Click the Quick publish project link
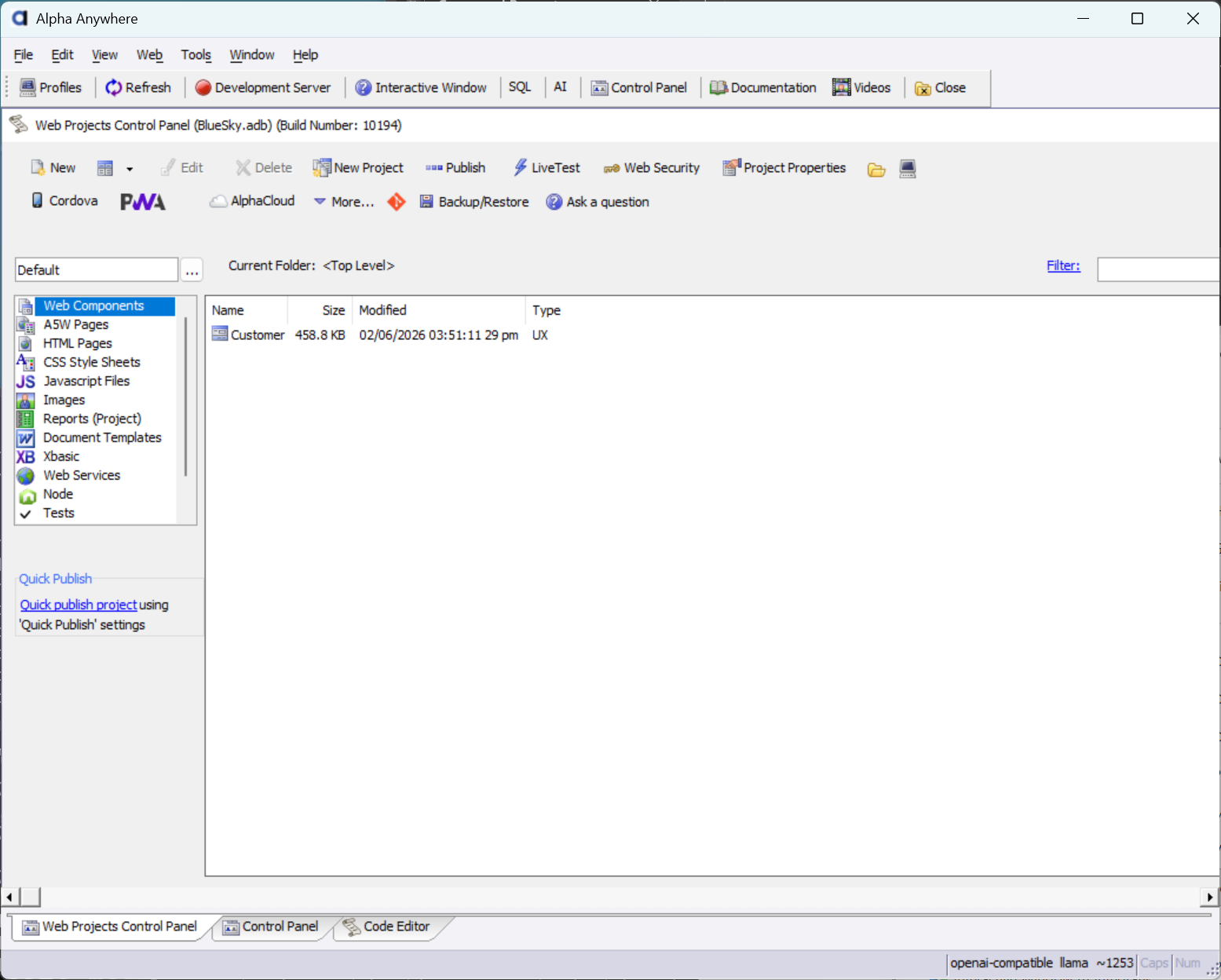Viewport: 1221px width, 980px height. coord(79,605)
